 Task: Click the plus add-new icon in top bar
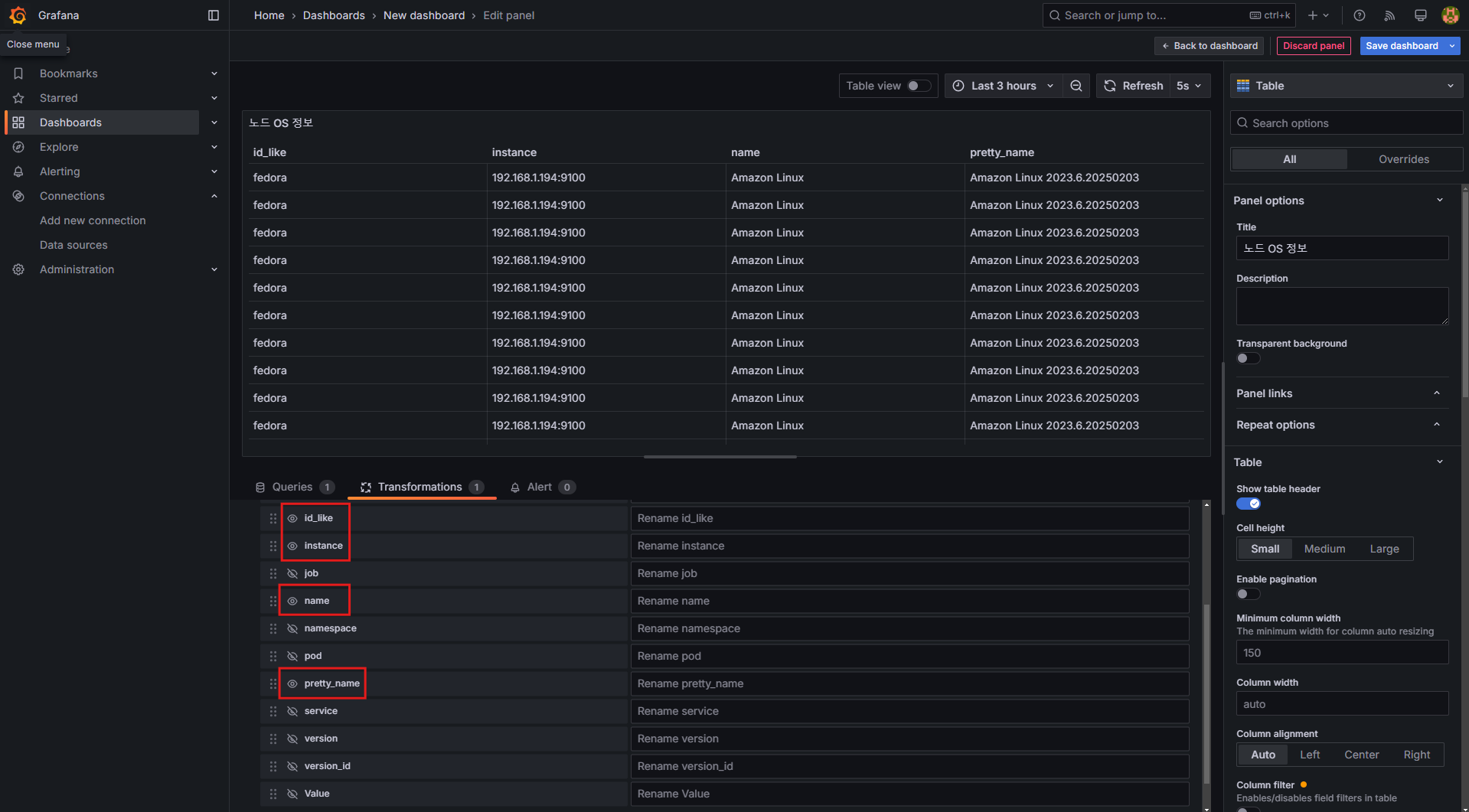tap(1313, 15)
